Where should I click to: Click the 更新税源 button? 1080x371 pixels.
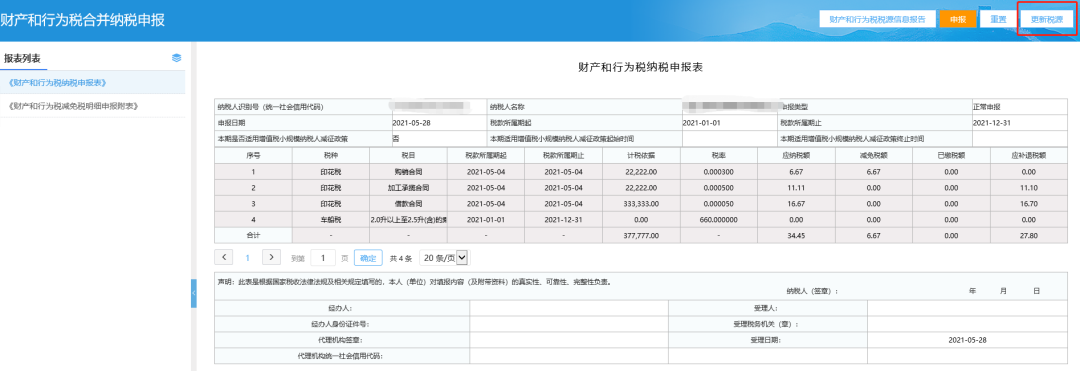1047,19
